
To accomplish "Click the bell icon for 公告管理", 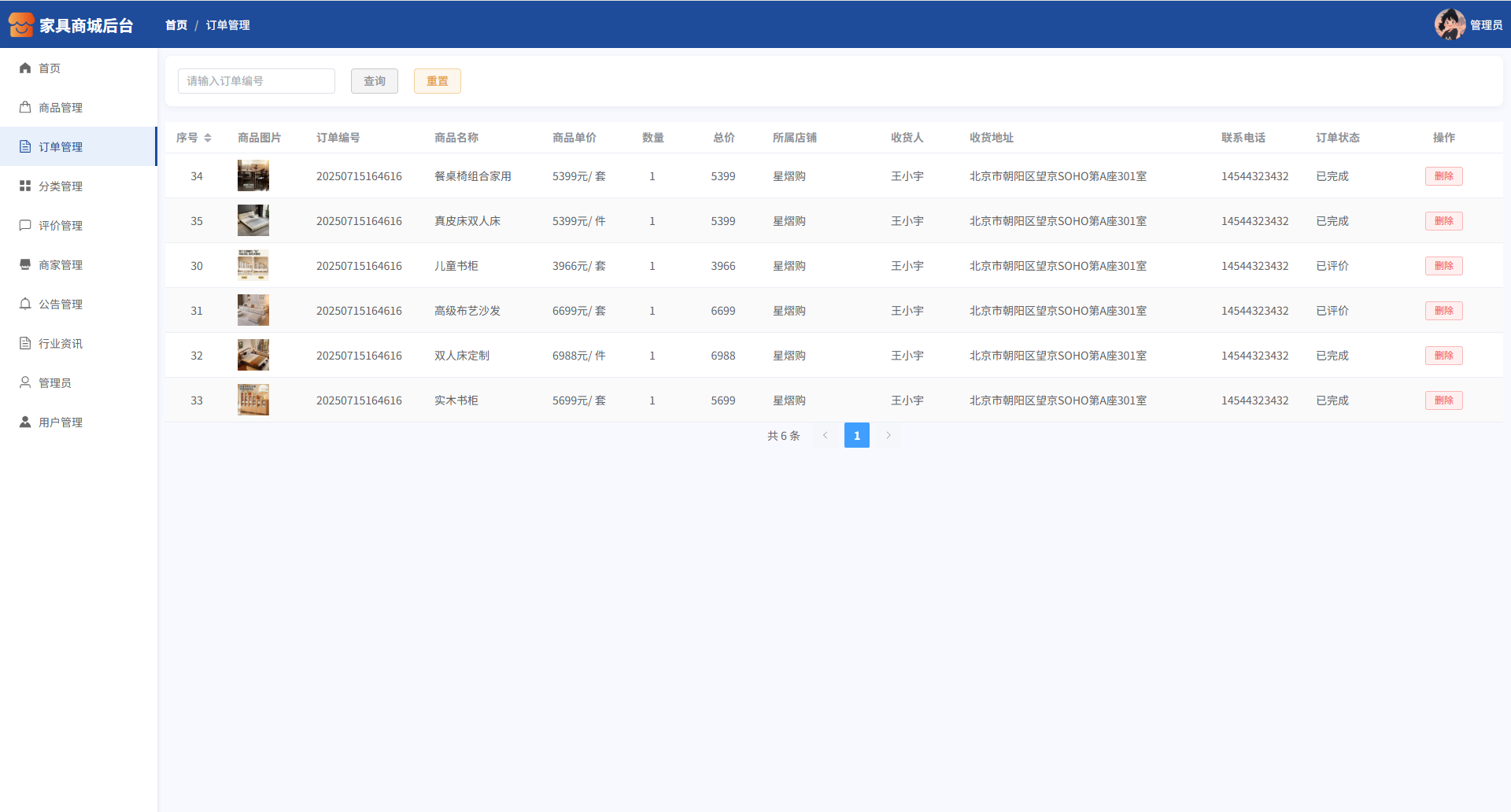I will click(x=25, y=304).
